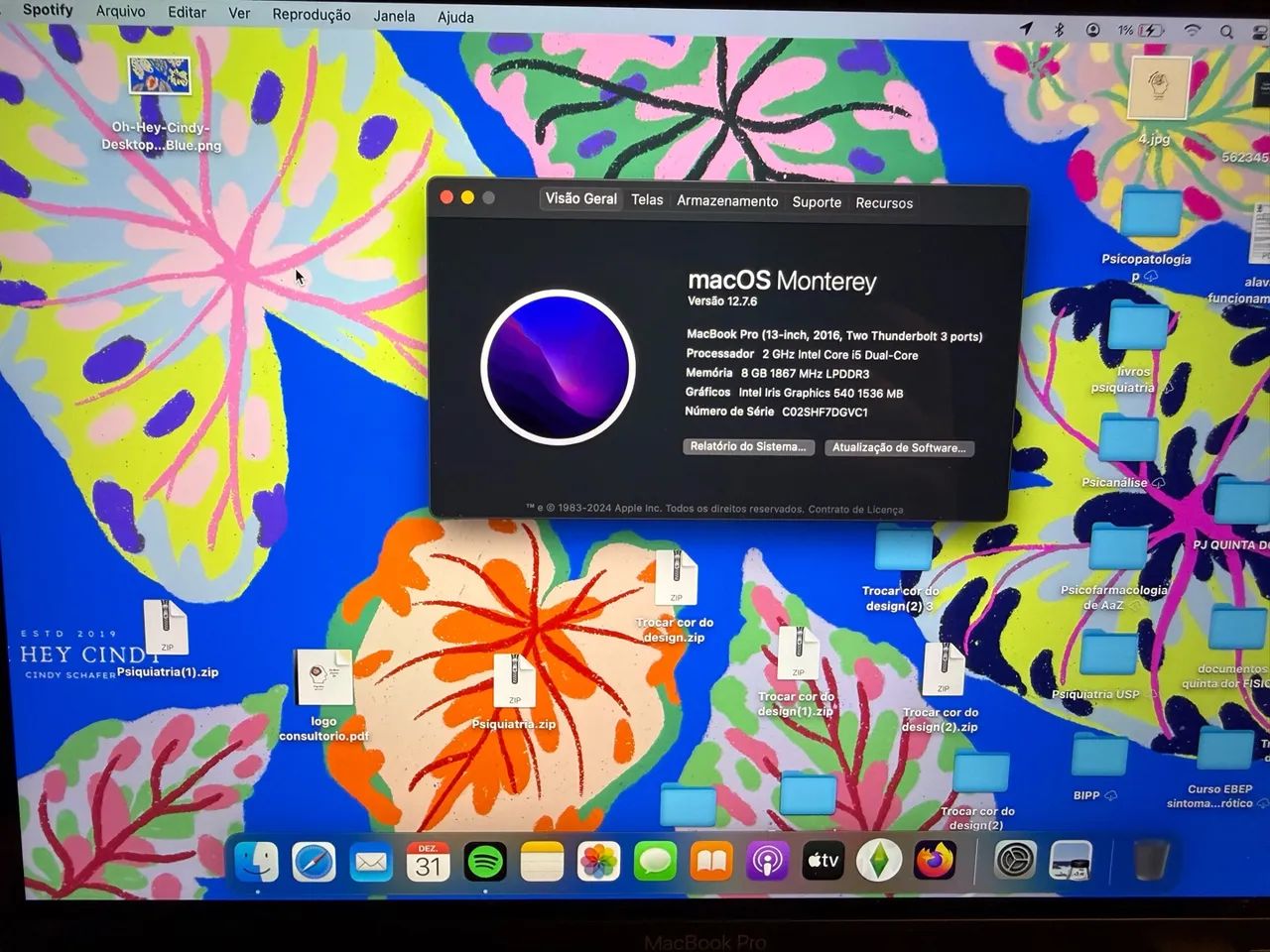The width and height of the screenshot is (1270, 952).
Task: Select the Psiquiatria(1).zip archive
Action: click(x=166, y=627)
